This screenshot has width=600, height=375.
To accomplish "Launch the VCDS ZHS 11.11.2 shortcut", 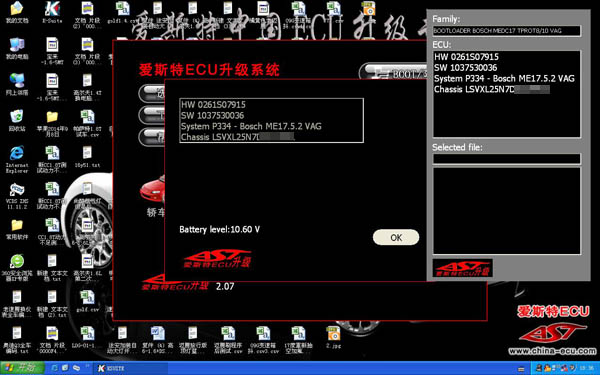I will 17,195.
